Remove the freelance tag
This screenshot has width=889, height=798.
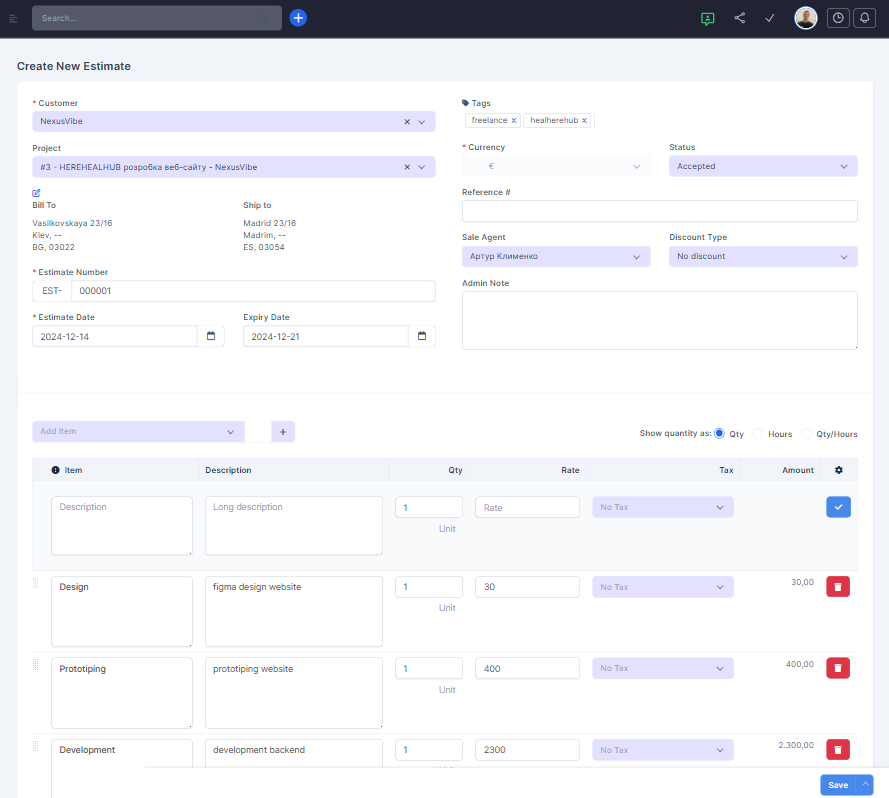point(514,120)
